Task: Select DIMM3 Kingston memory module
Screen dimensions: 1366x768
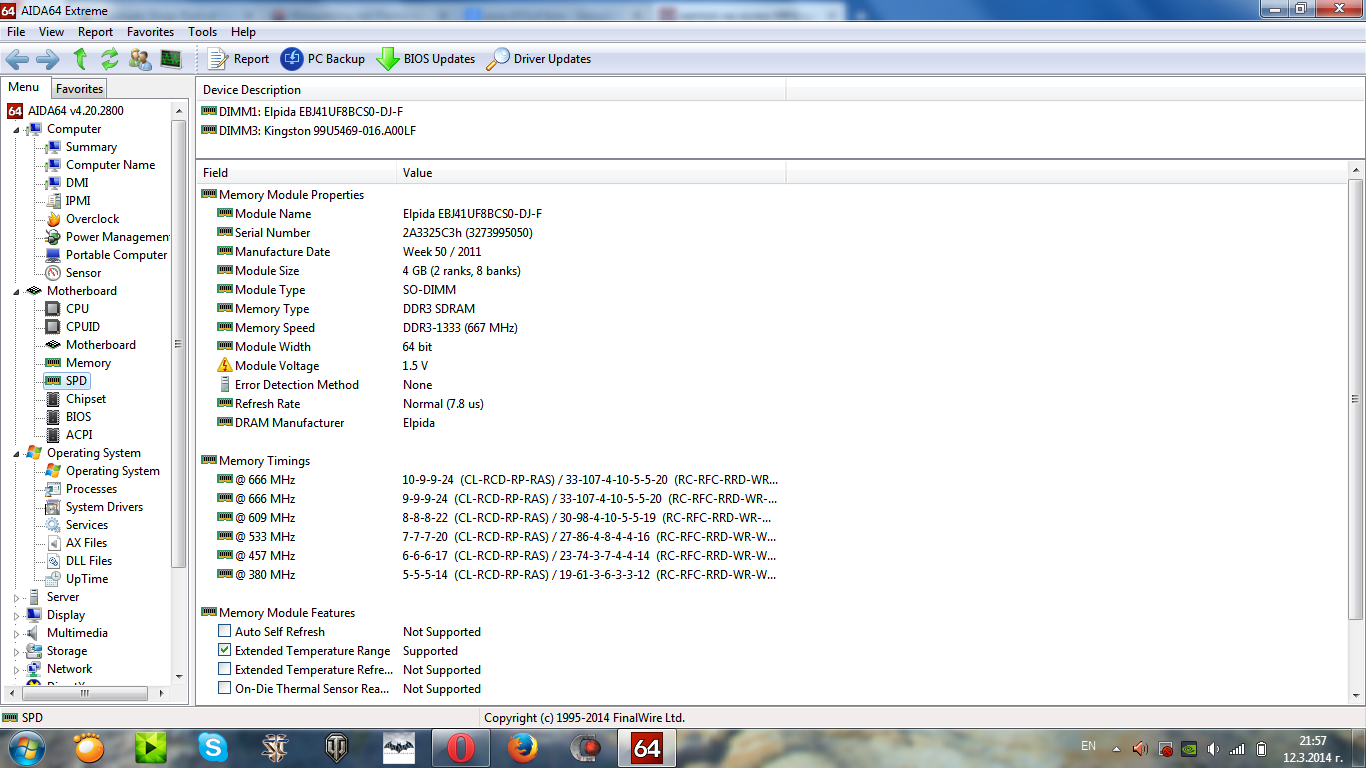Action: 316,131
